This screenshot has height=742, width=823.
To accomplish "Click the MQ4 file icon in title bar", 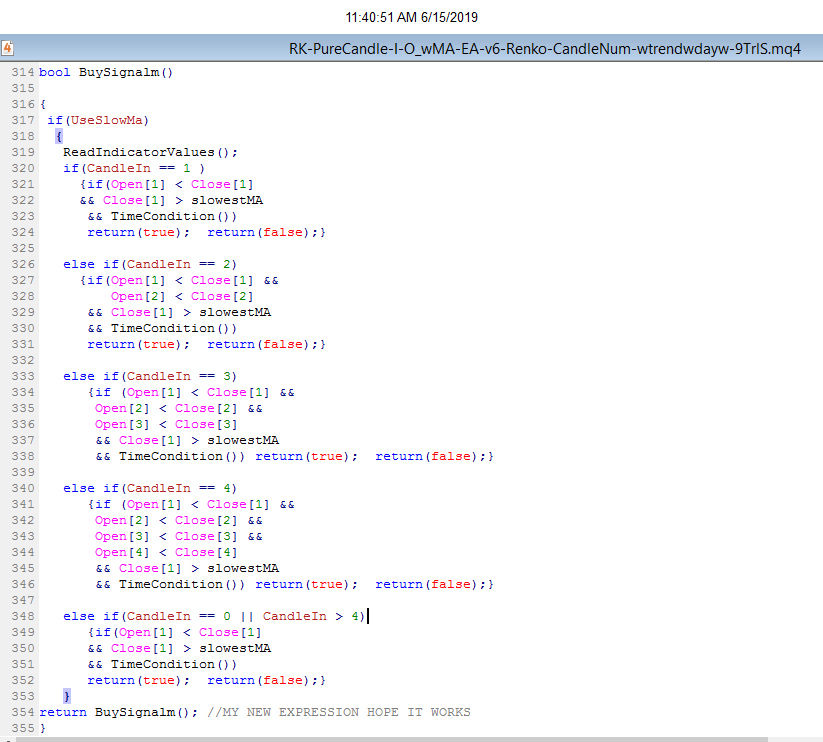I will tap(7, 48).
